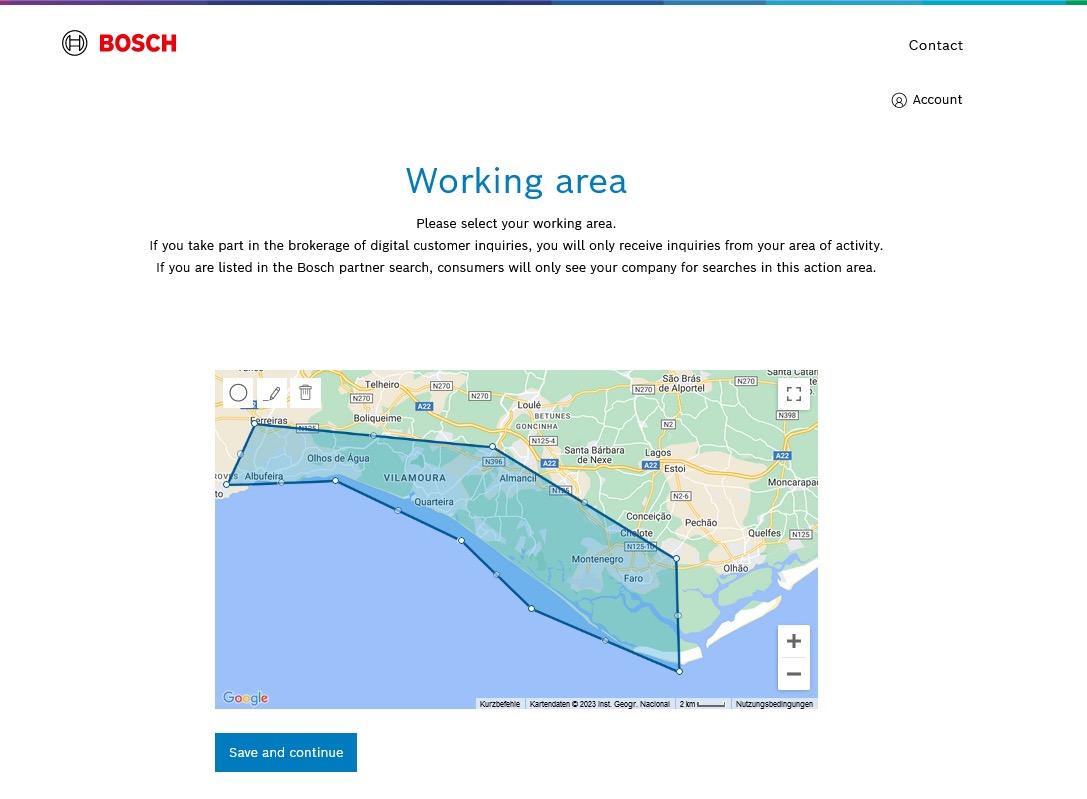The height and width of the screenshot is (799, 1087).
Task: Open Nutzungsbedingungen terms link
Action: (774, 704)
